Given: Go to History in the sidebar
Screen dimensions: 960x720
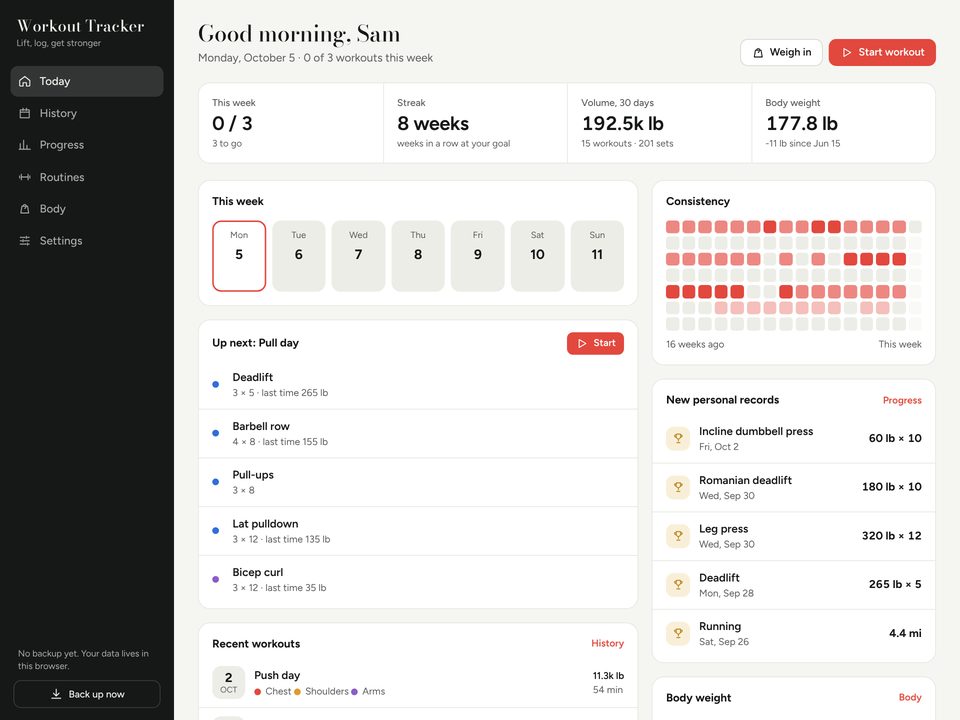Looking at the screenshot, I should point(87,113).
